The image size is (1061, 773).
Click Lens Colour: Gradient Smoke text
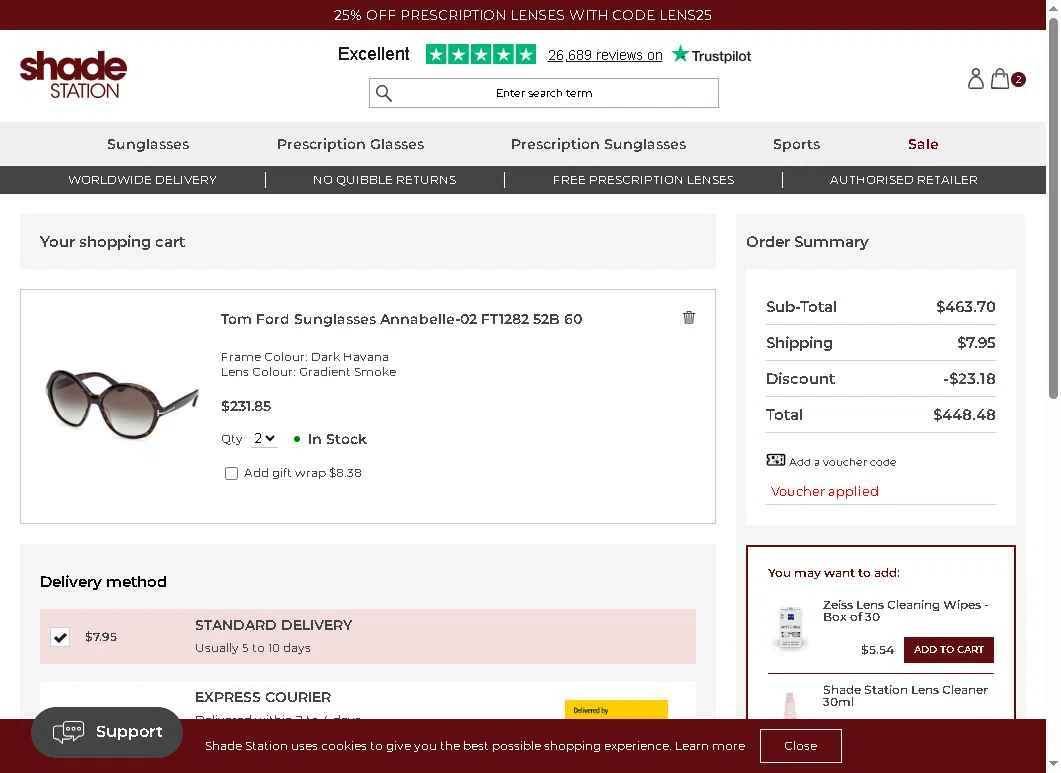click(x=309, y=372)
